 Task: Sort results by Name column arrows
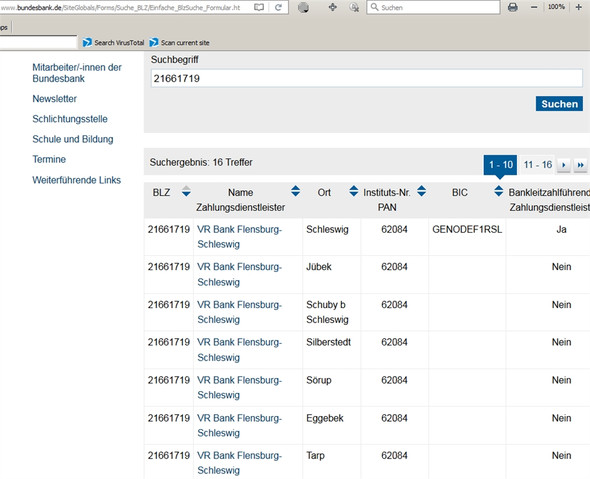(x=296, y=191)
